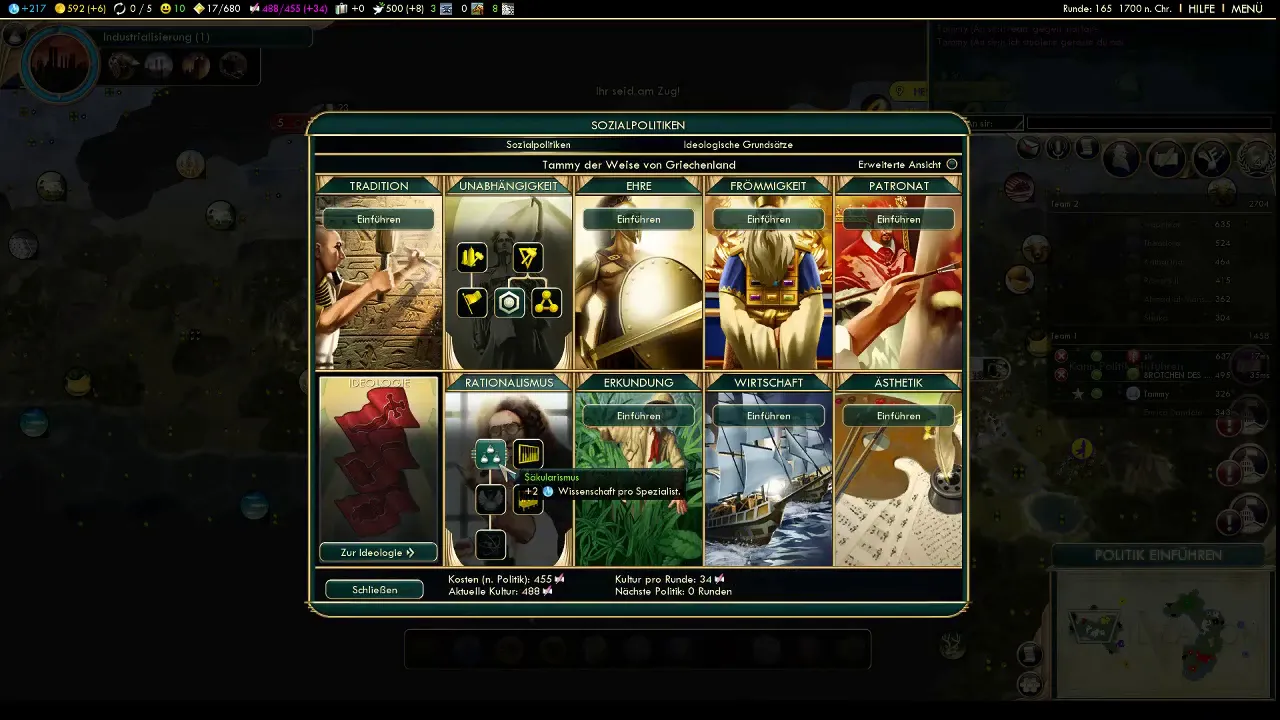The image size is (1280, 720).
Task: Select the eagle-wings policy icon in Rationalismus
Action: point(490,499)
